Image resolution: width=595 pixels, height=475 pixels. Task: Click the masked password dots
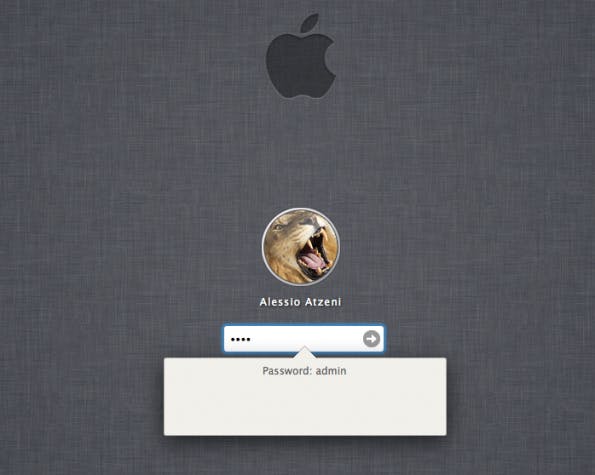(241, 339)
